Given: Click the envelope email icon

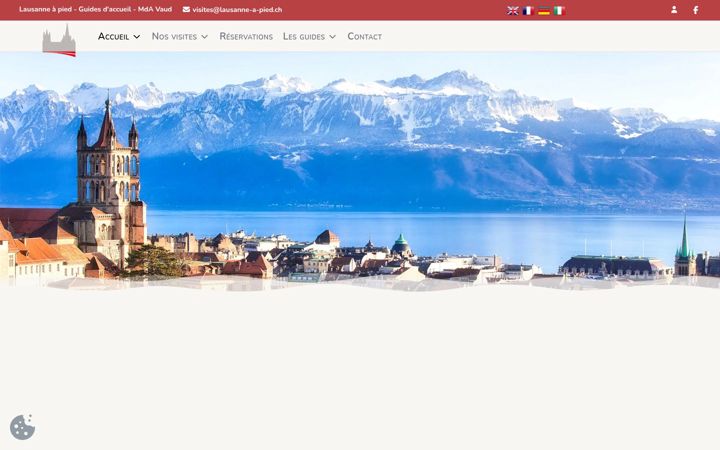Looking at the screenshot, I should [x=186, y=9].
